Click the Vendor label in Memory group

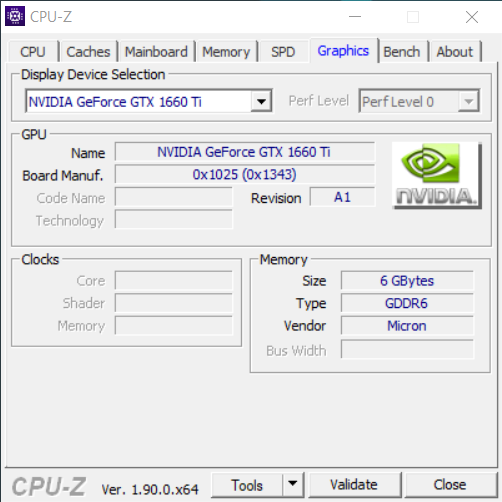pyautogui.click(x=305, y=326)
